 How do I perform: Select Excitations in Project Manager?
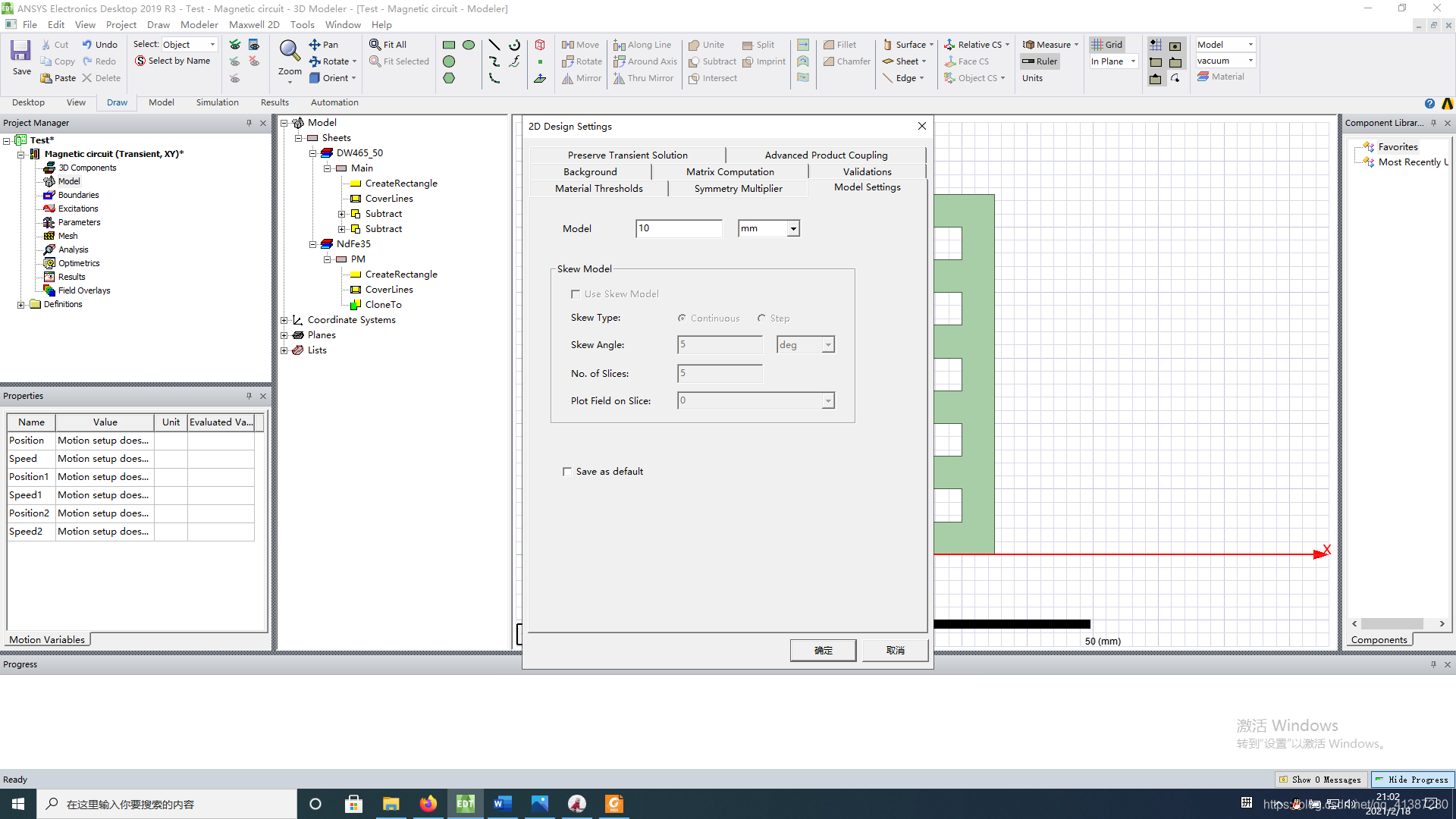coord(78,209)
